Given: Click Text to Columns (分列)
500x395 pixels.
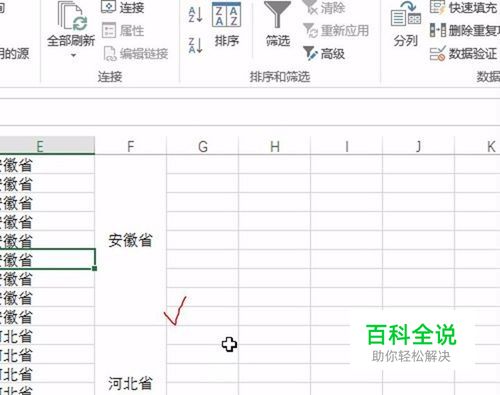Looking at the screenshot, I should point(406,24).
